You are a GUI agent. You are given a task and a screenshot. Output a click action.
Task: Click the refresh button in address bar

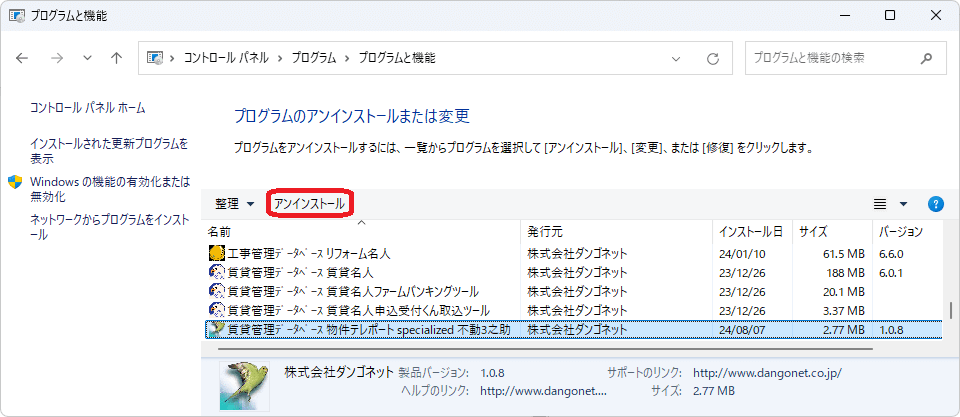coord(713,58)
